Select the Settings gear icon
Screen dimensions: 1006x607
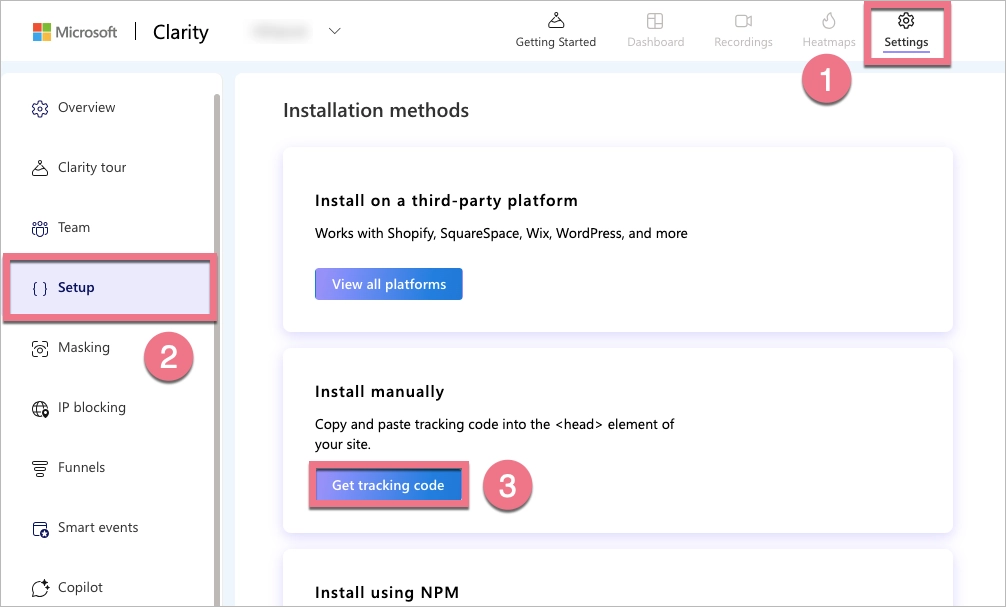(906, 20)
